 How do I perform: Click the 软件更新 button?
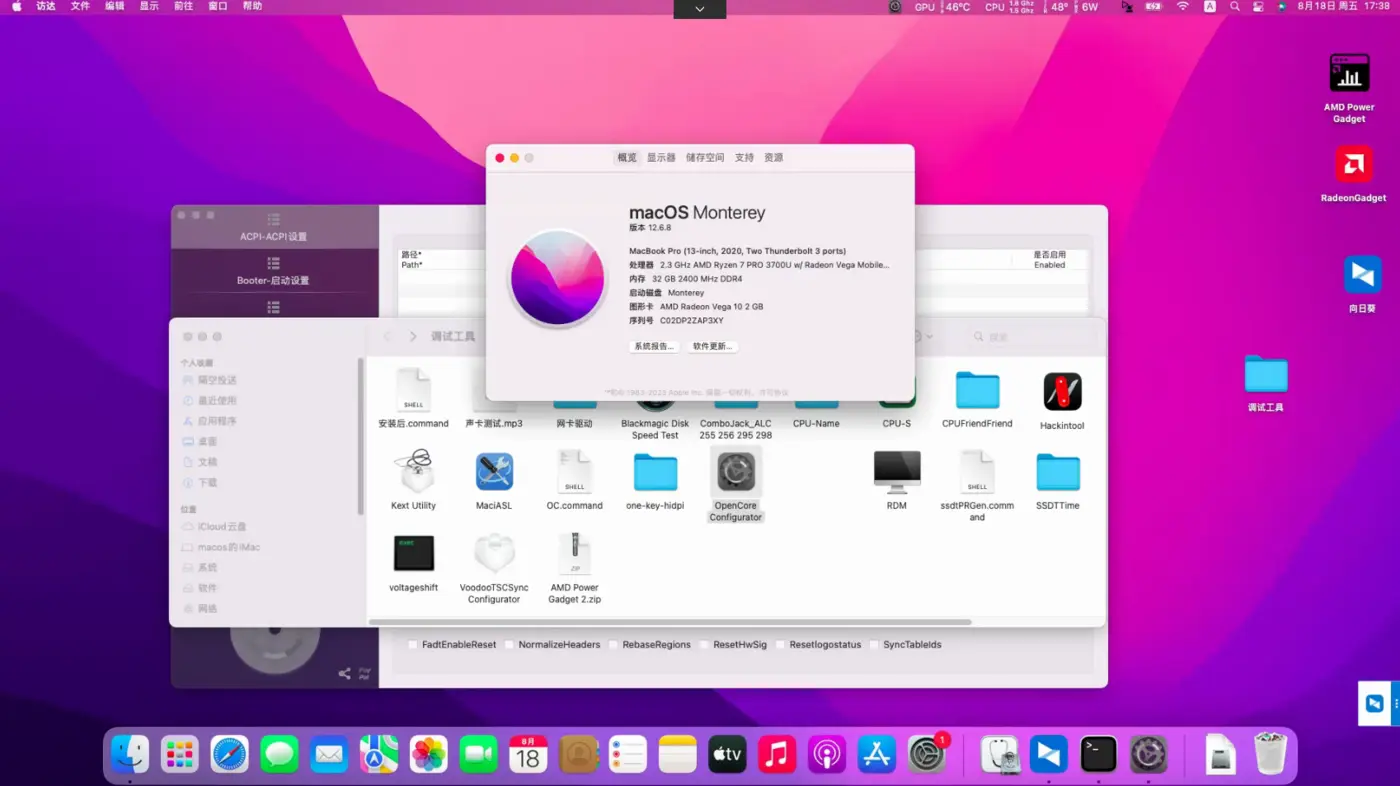point(713,346)
